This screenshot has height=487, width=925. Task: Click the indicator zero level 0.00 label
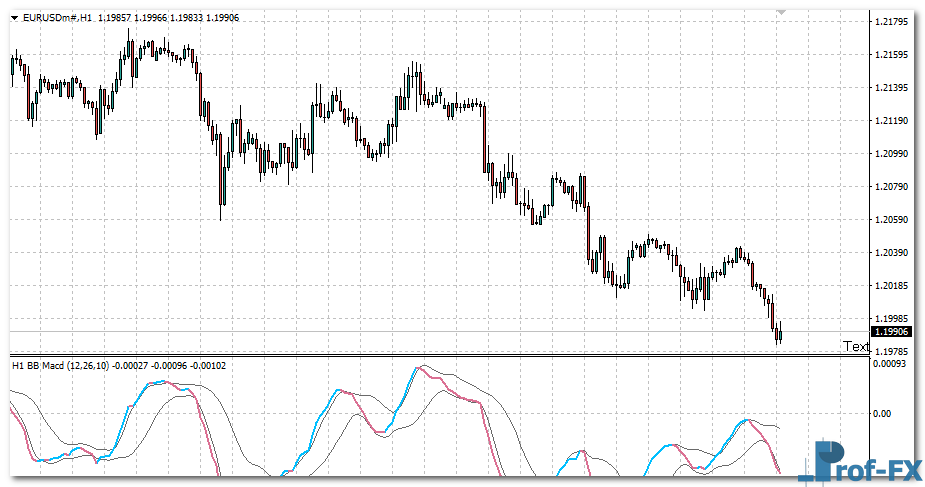pyautogui.click(x=883, y=412)
